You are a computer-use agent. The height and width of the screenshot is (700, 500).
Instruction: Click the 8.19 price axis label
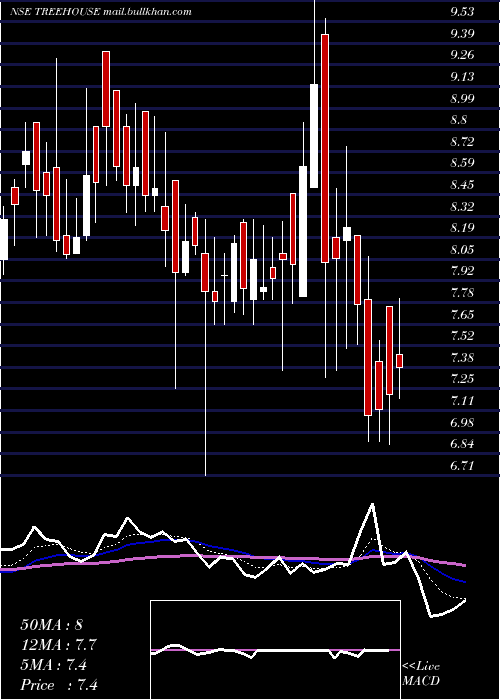(462, 228)
